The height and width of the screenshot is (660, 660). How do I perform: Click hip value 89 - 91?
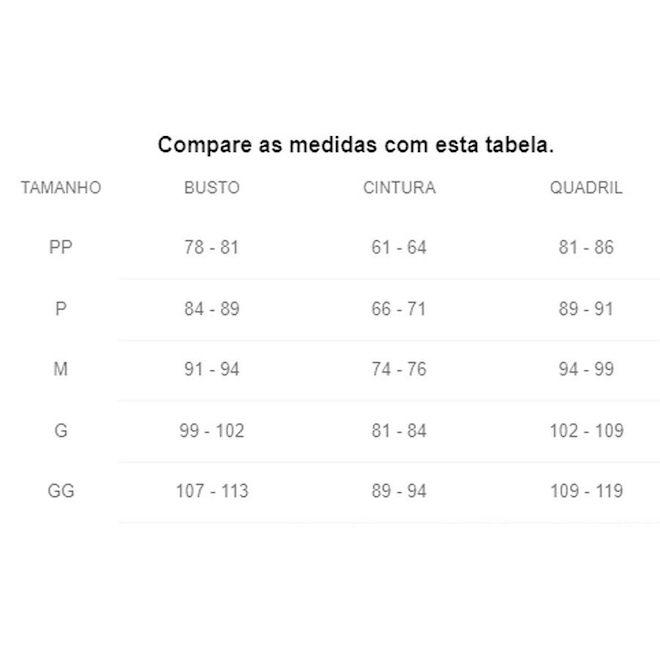point(586,309)
